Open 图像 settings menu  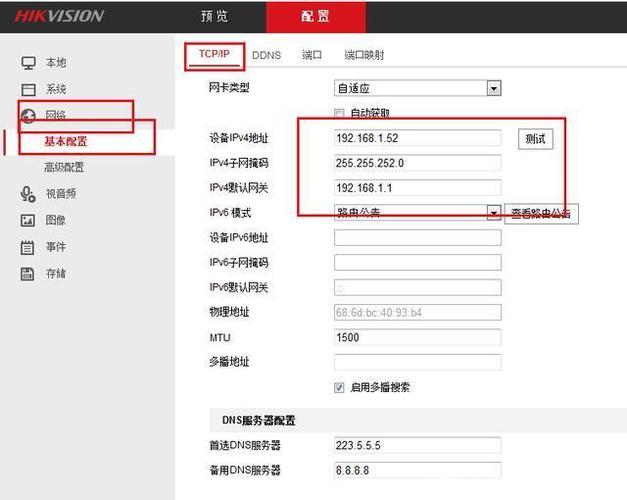(x=56, y=220)
